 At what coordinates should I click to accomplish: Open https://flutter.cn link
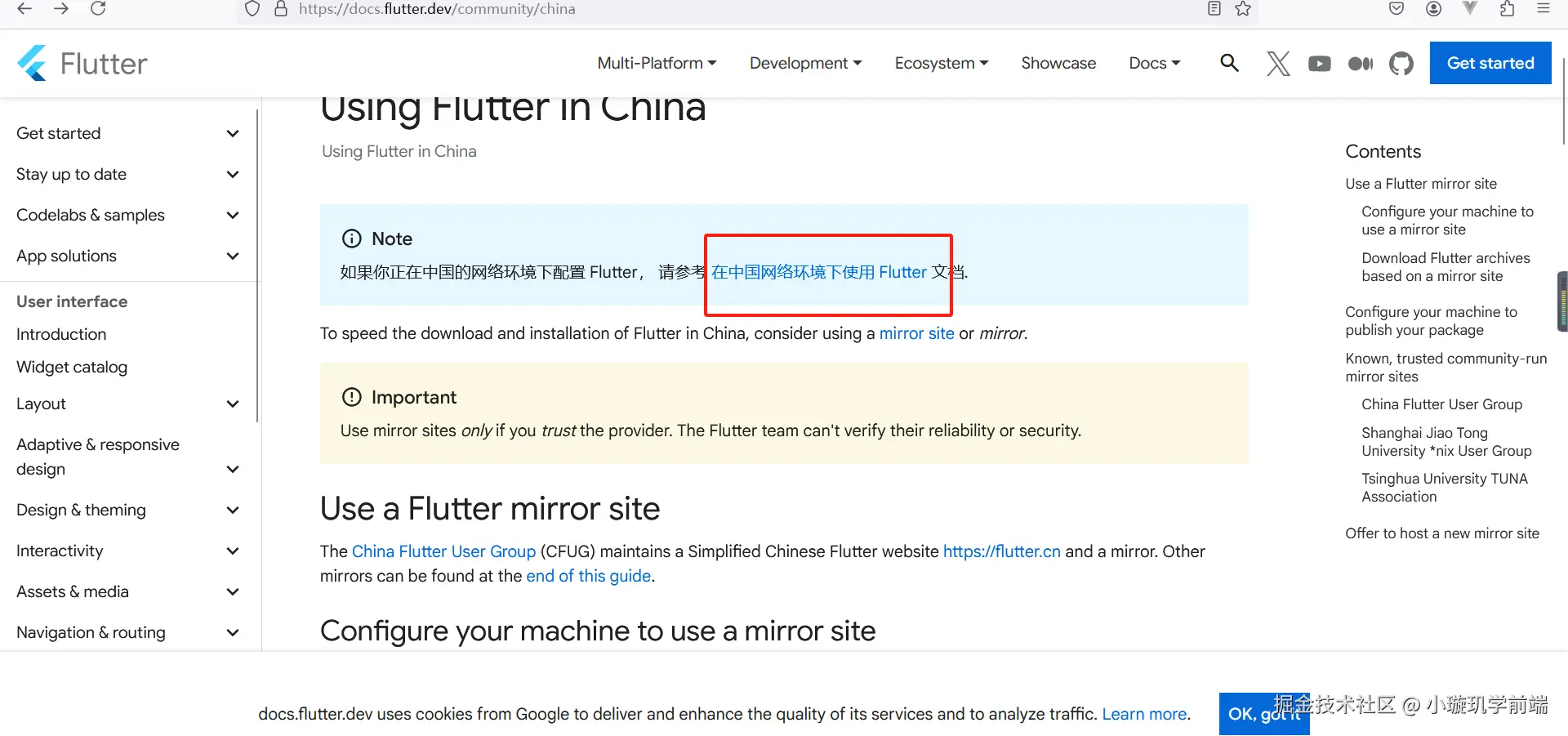(x=1002, y=551)
